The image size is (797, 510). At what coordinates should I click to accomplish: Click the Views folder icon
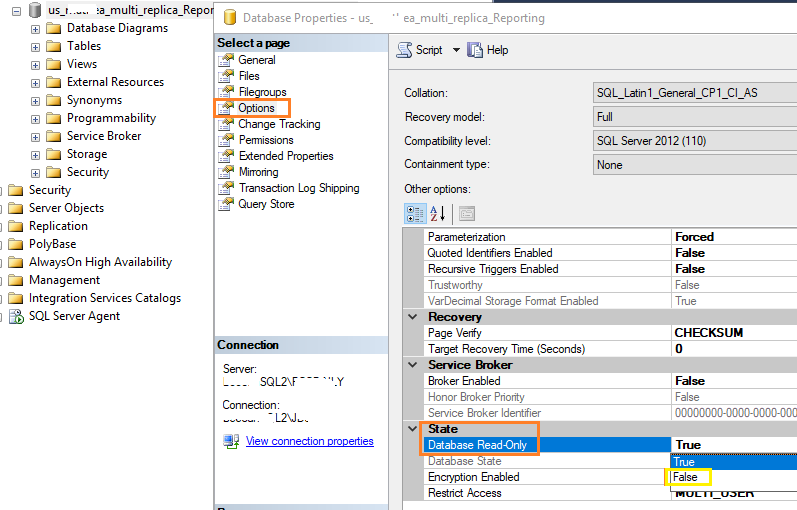point(53,64)
